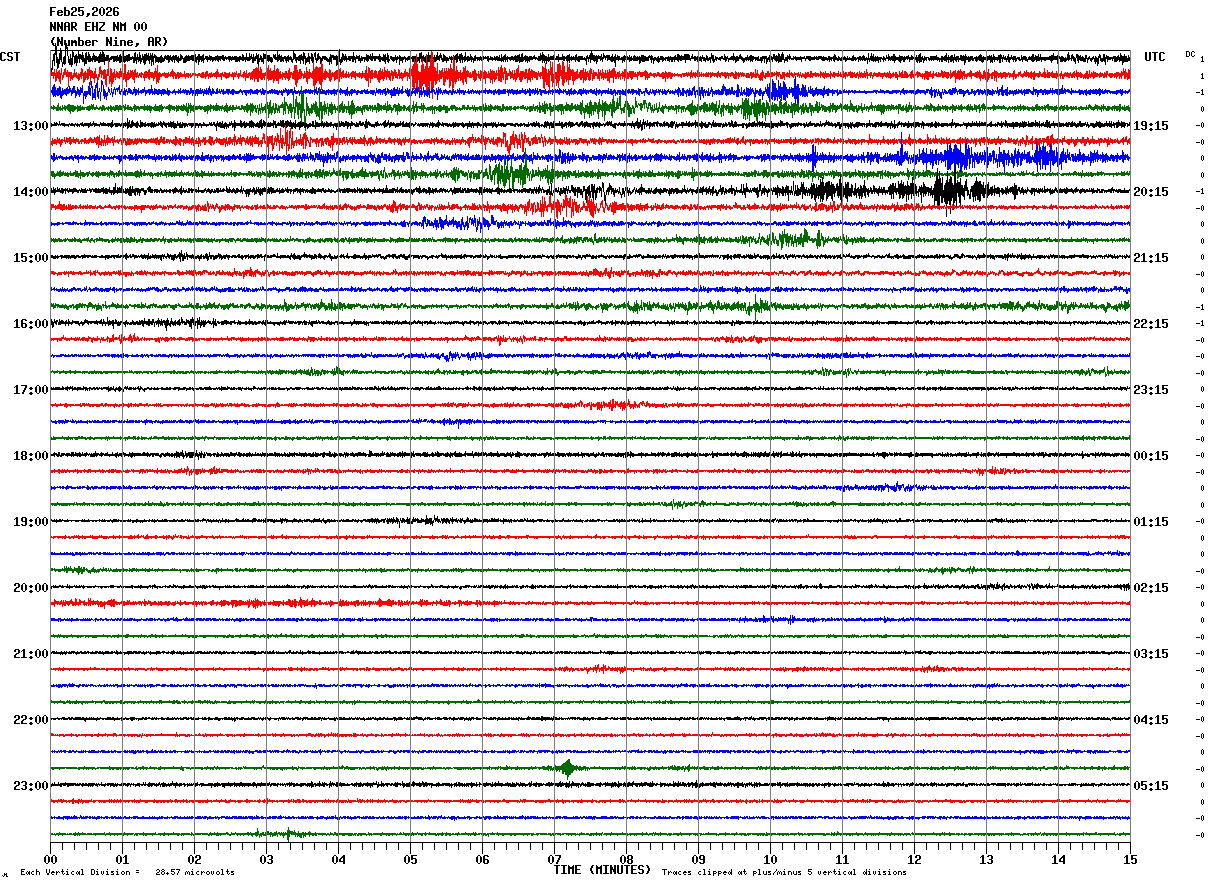Image resolution: width=1210 pixels, height=886 pixels.
Task: Select the 16:00 CST hour label
Action: pos(31,324)
